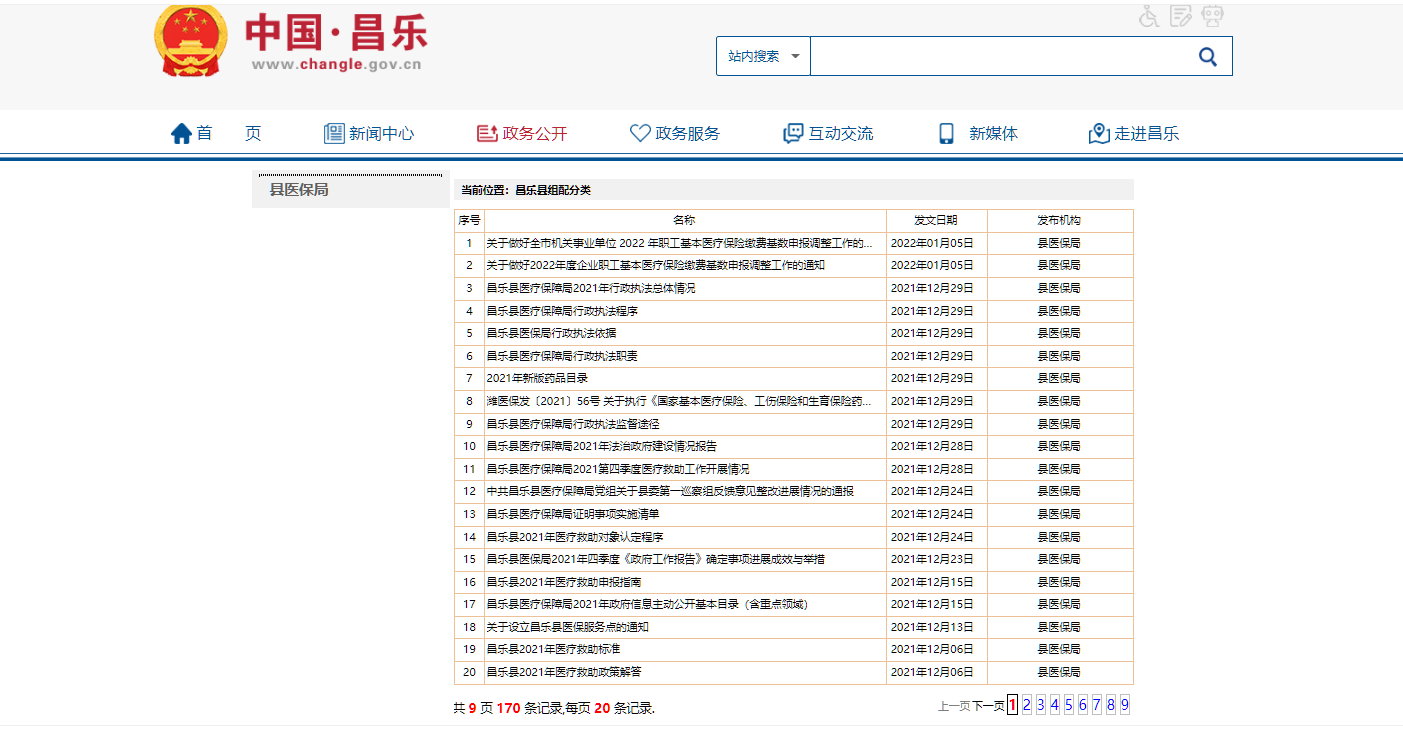Open the 政务服务 menu item
The width and height of the screenshot is (1403, 731).
pyautogui.click(x=675, y=134)
